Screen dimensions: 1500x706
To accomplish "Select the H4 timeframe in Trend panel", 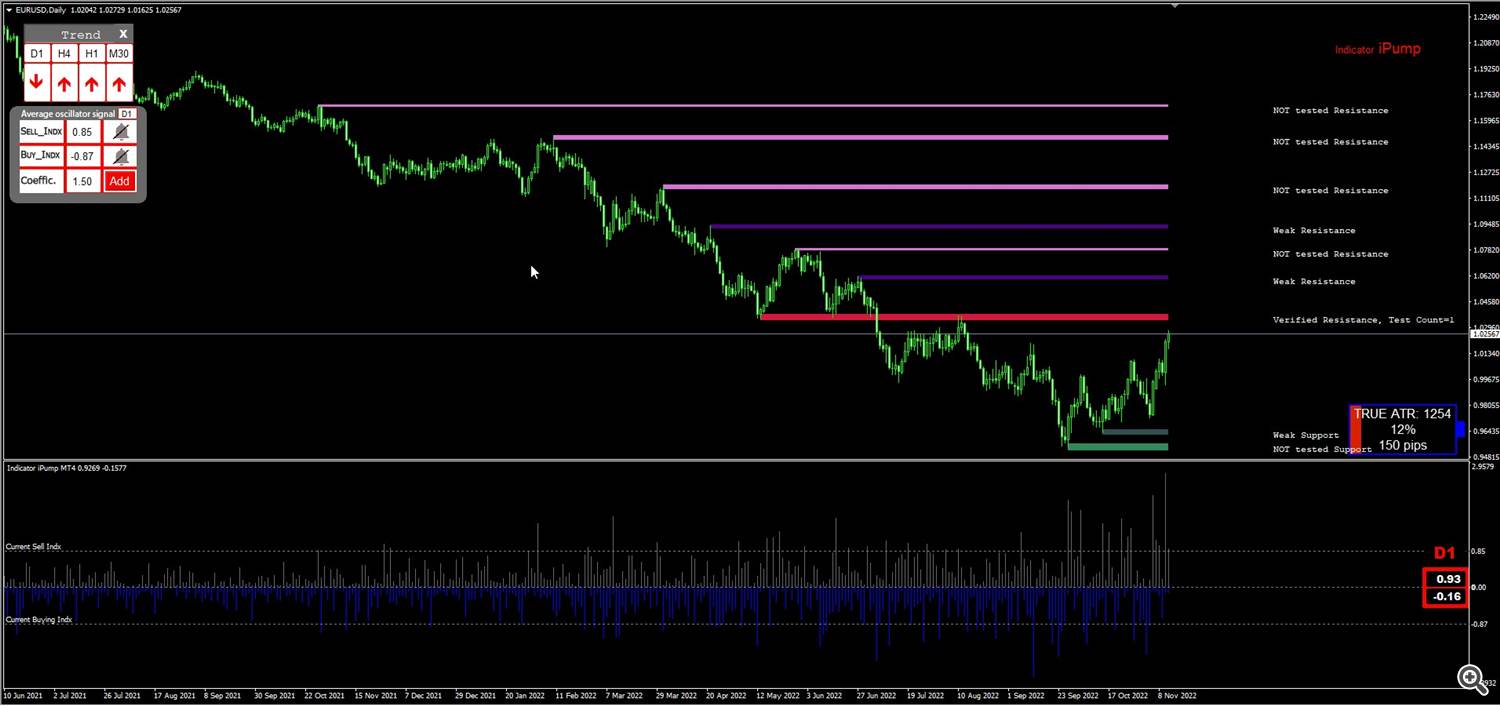I will pos(64,54).
